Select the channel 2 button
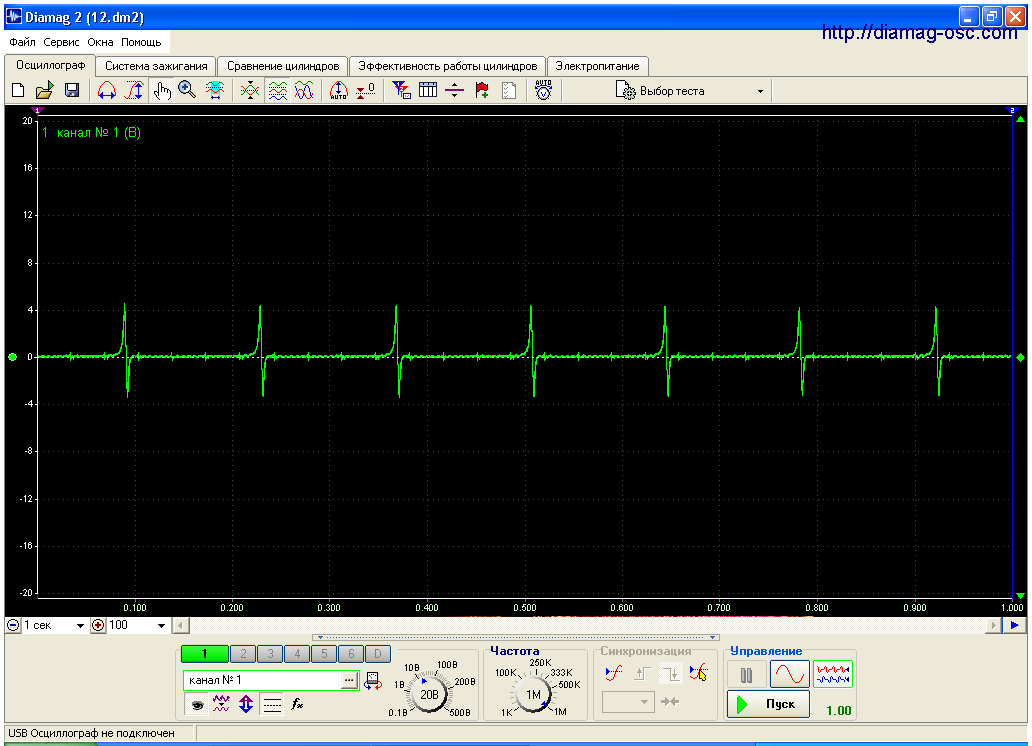1032x746 pixels. 244,654
